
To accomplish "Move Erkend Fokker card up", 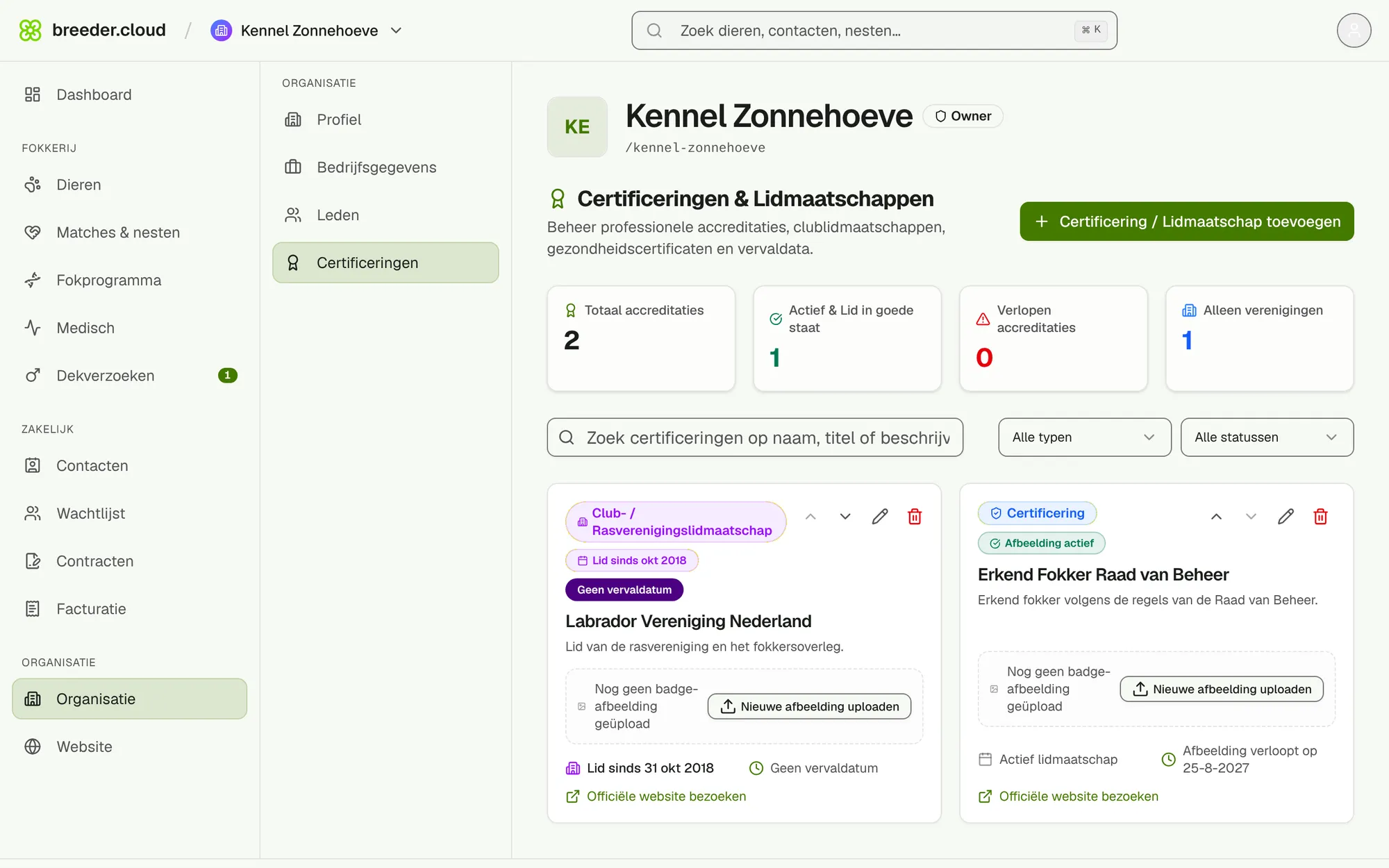I will [1216, 517].
